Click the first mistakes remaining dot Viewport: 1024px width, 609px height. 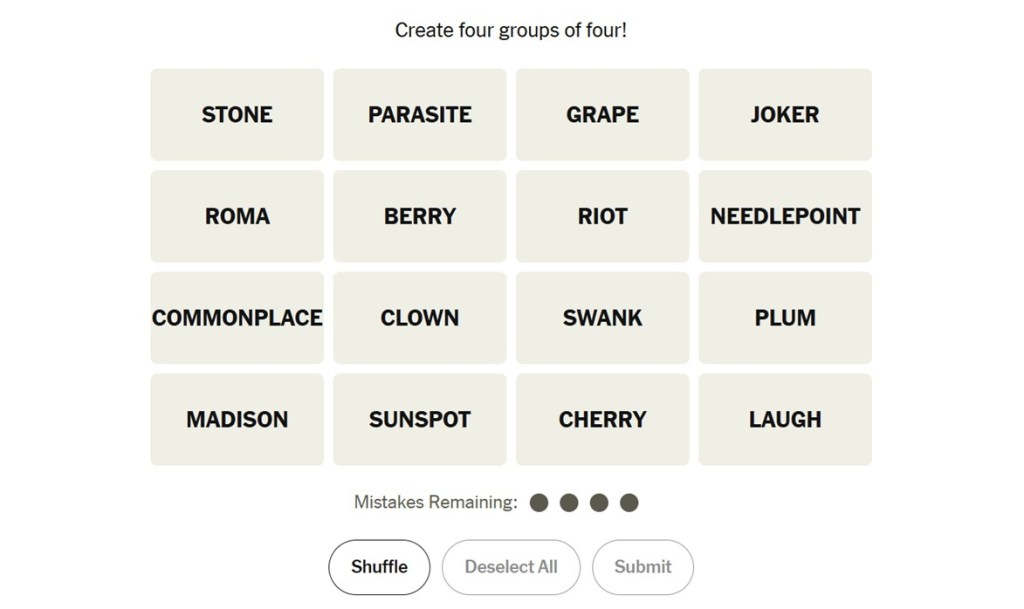click(539, 503)
